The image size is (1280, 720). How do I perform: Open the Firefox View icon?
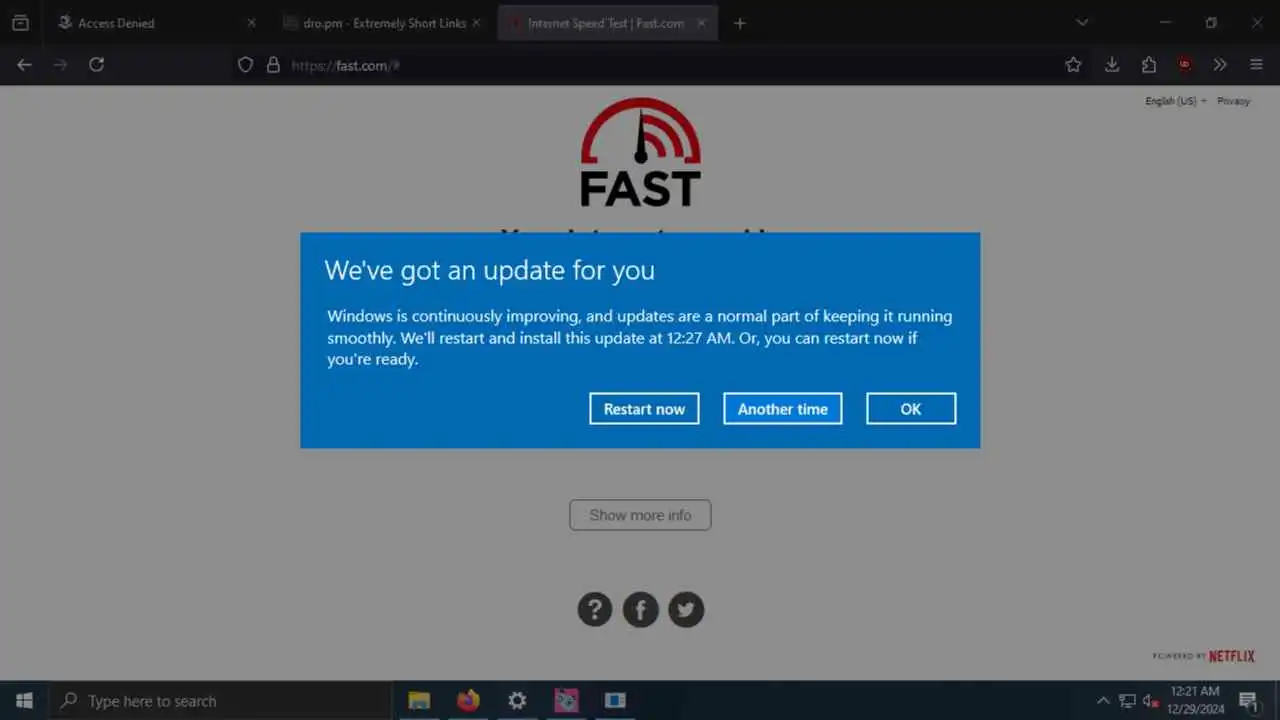click(x=20, y=23)
